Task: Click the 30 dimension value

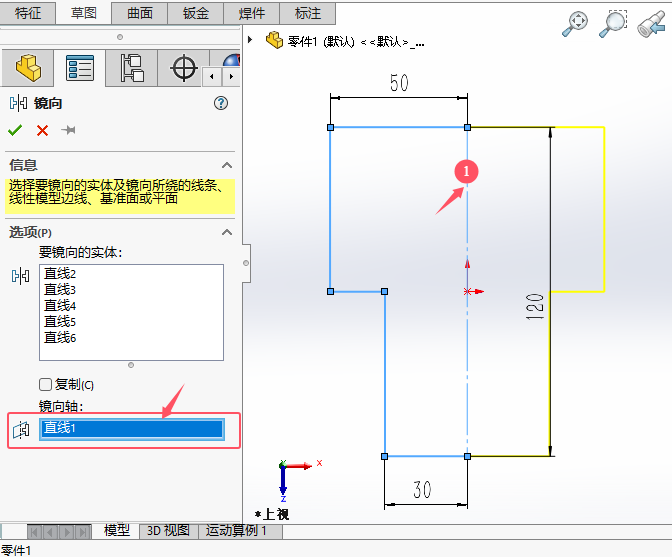Action: click(422, 489)
